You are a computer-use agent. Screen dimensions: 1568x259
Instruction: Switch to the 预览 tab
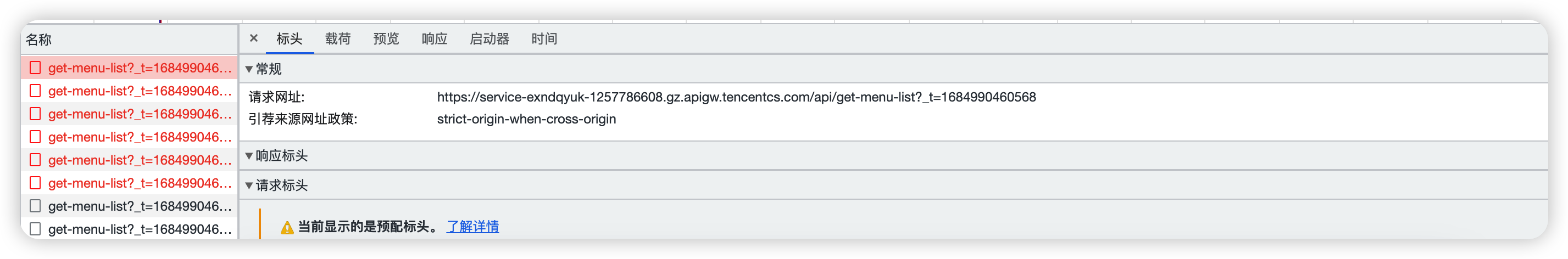point(386,39)
